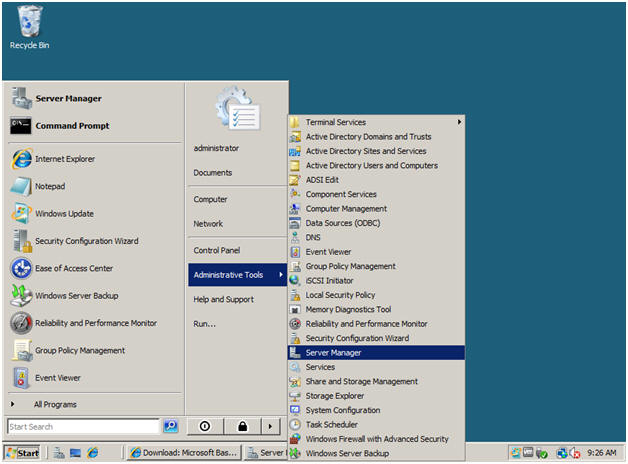
Task: Launch ADSI Edit from Administrative Tools
Action: tap(376, 180)
